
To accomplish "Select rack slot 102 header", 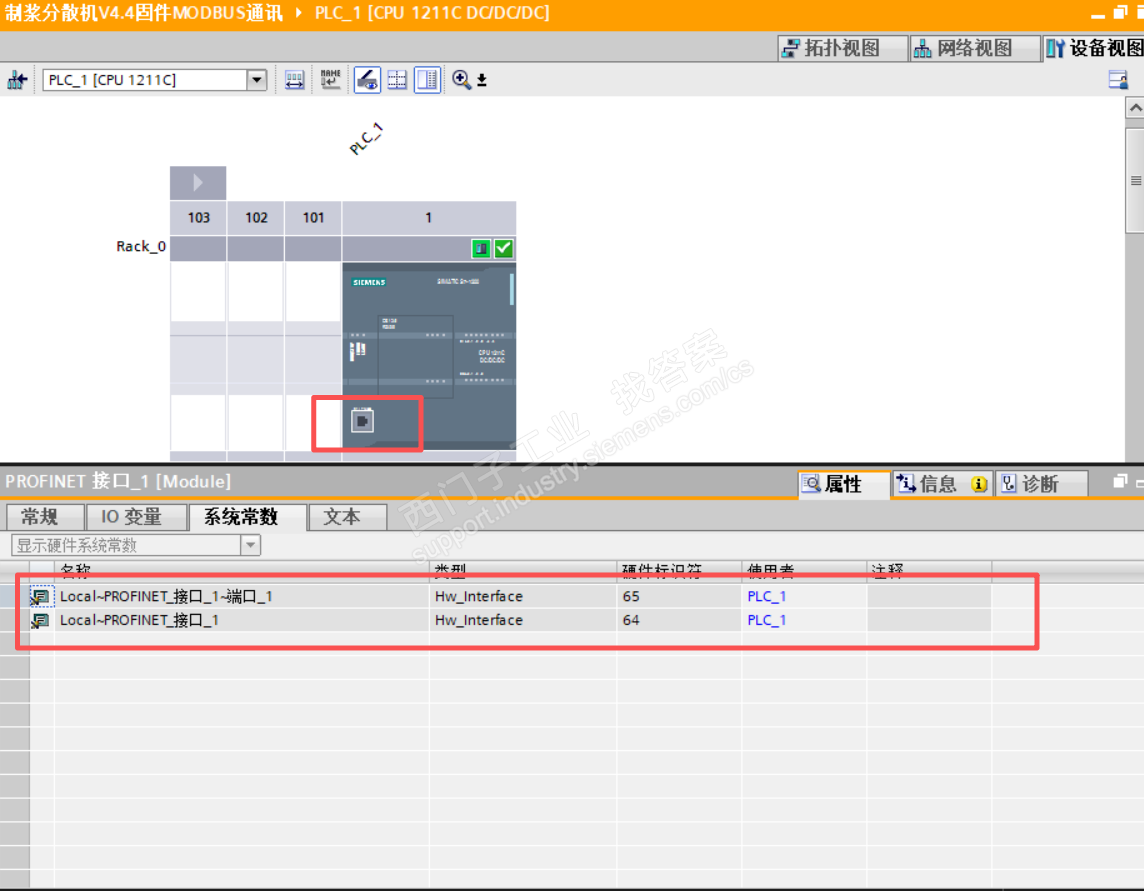I will [x=256, y=217].
